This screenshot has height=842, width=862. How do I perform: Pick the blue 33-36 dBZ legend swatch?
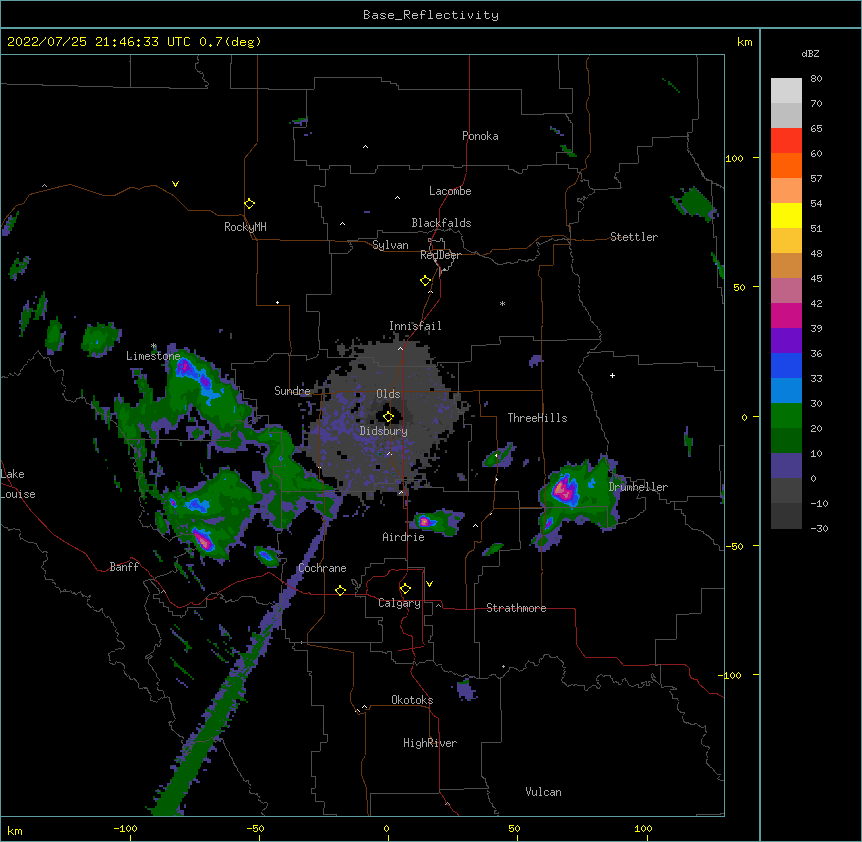786,365
